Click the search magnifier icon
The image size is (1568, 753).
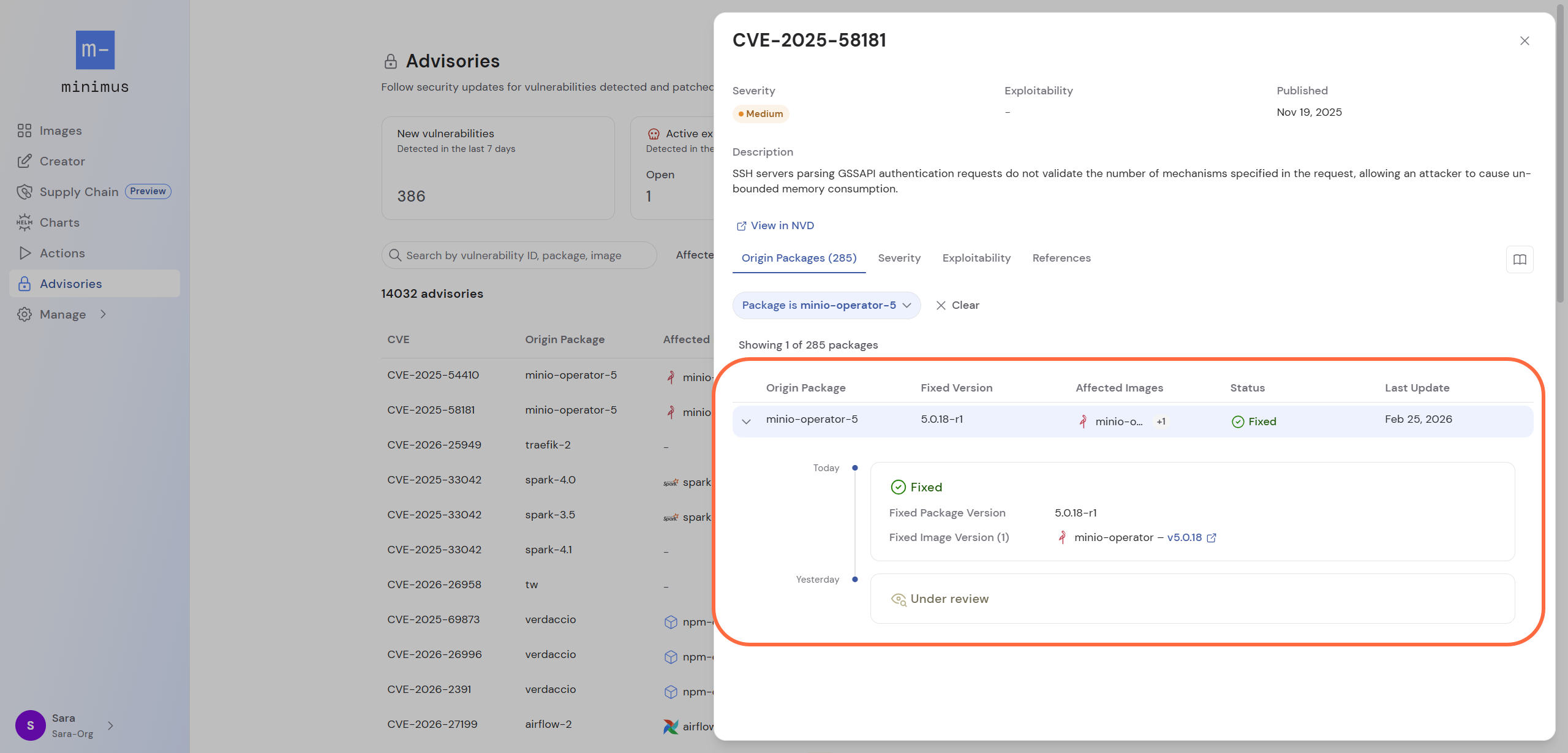(x=395, y=255)
